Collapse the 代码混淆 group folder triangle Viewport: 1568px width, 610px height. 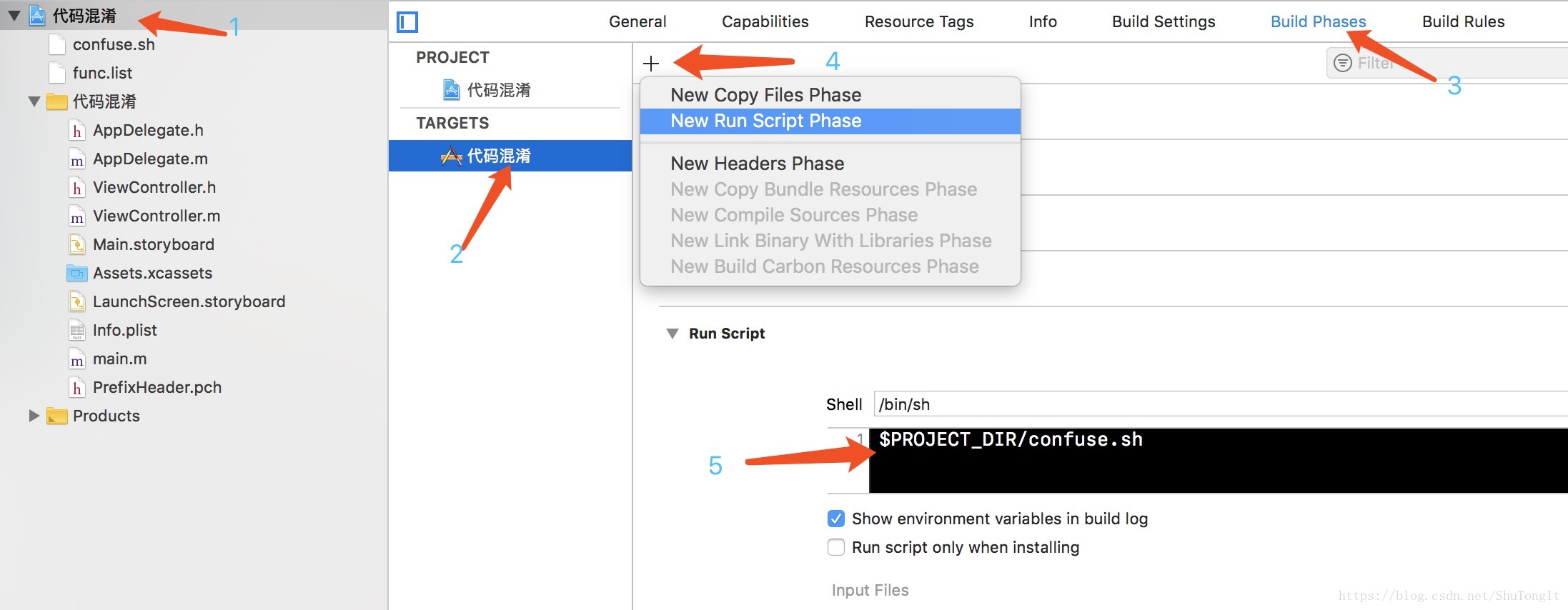point(34,101)
